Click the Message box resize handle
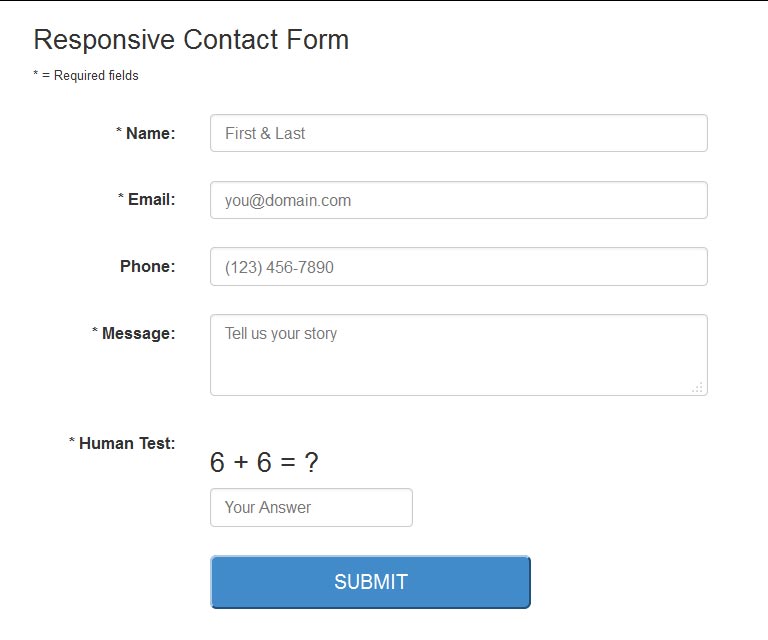This screenshot has height=640, width=768. [697, 387]
